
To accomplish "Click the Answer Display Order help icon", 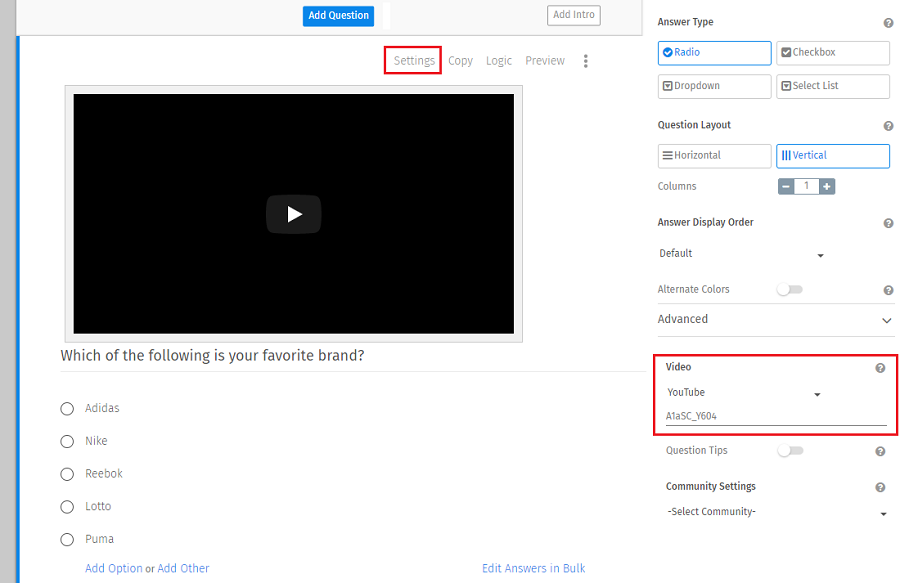I will (888, 223).
